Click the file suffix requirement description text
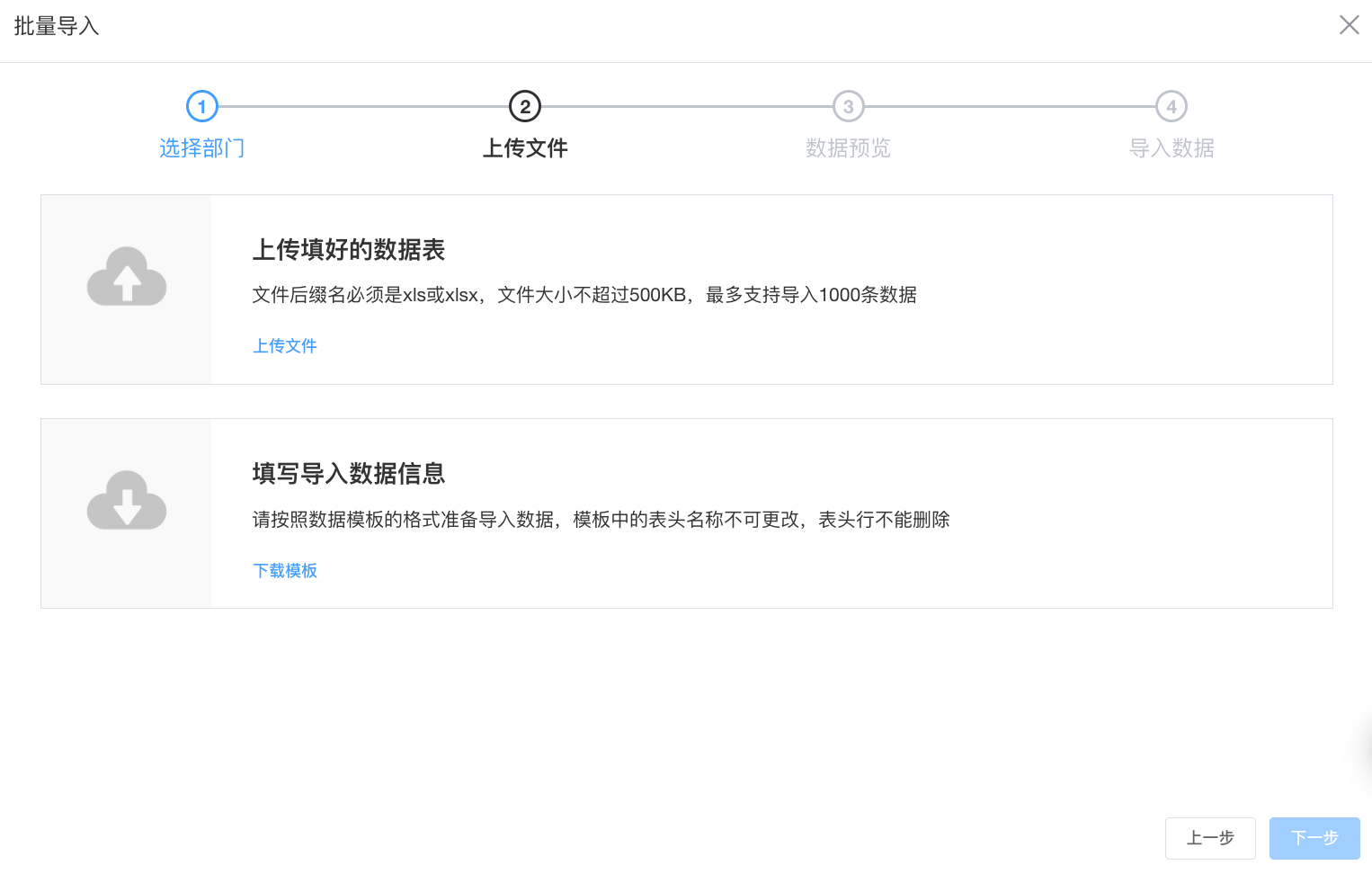 (x=584, y=295)
